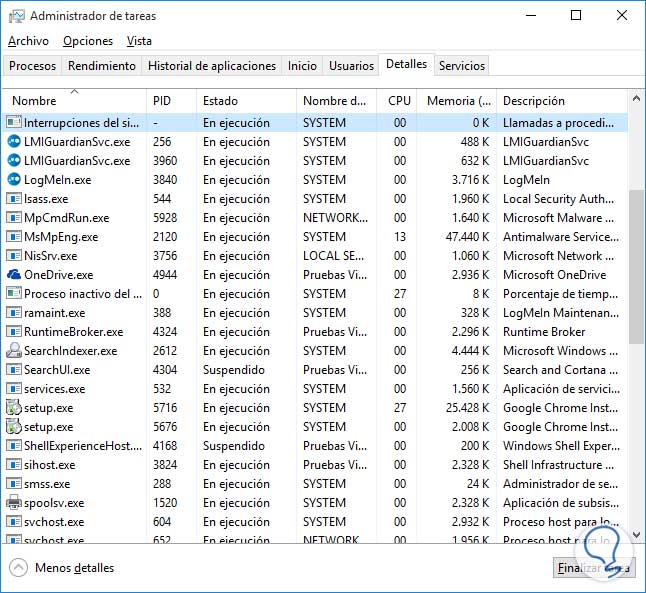Viewport: 646px width, 593px height.
Task: Sort by the Nombre column header
Action: 74,101
